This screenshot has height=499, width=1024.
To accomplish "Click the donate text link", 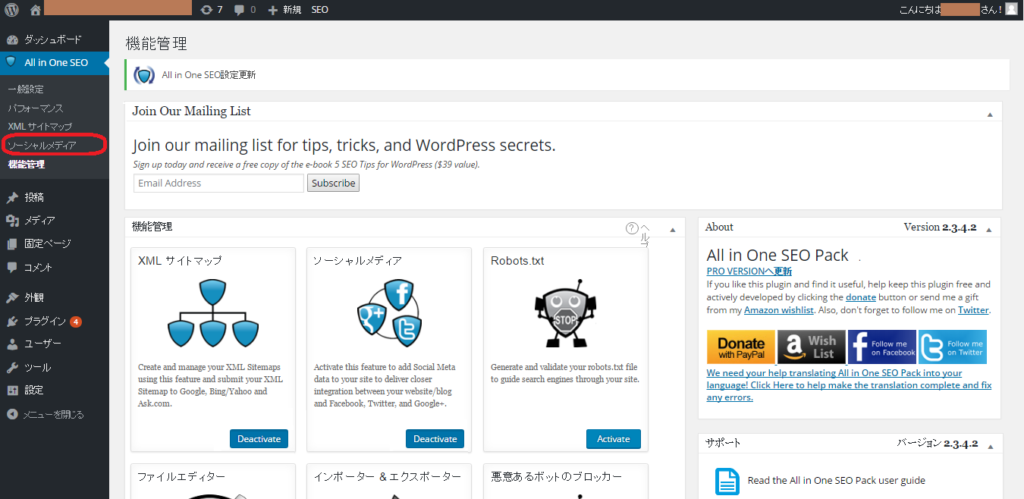I will [861, 297].
